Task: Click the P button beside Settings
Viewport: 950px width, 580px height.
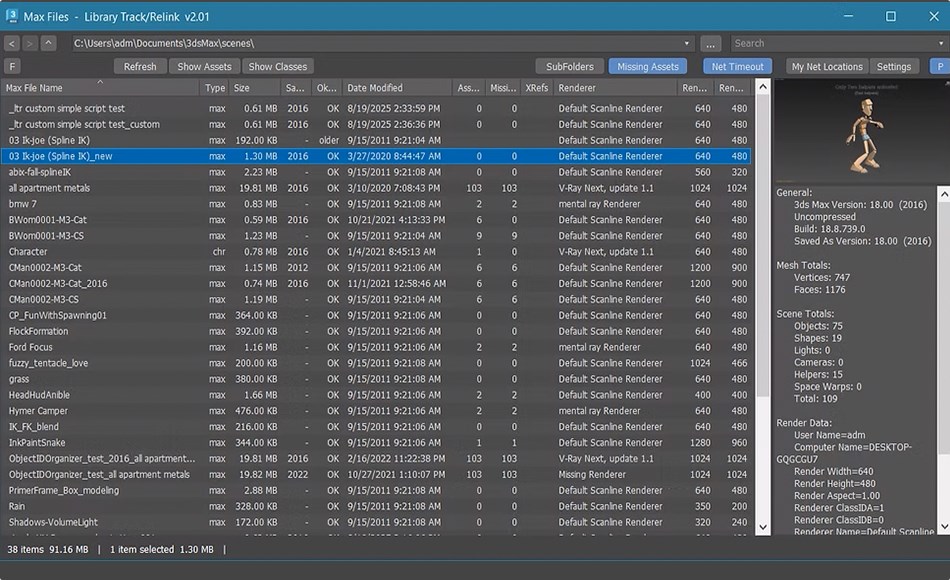Action: click(939, 67)
